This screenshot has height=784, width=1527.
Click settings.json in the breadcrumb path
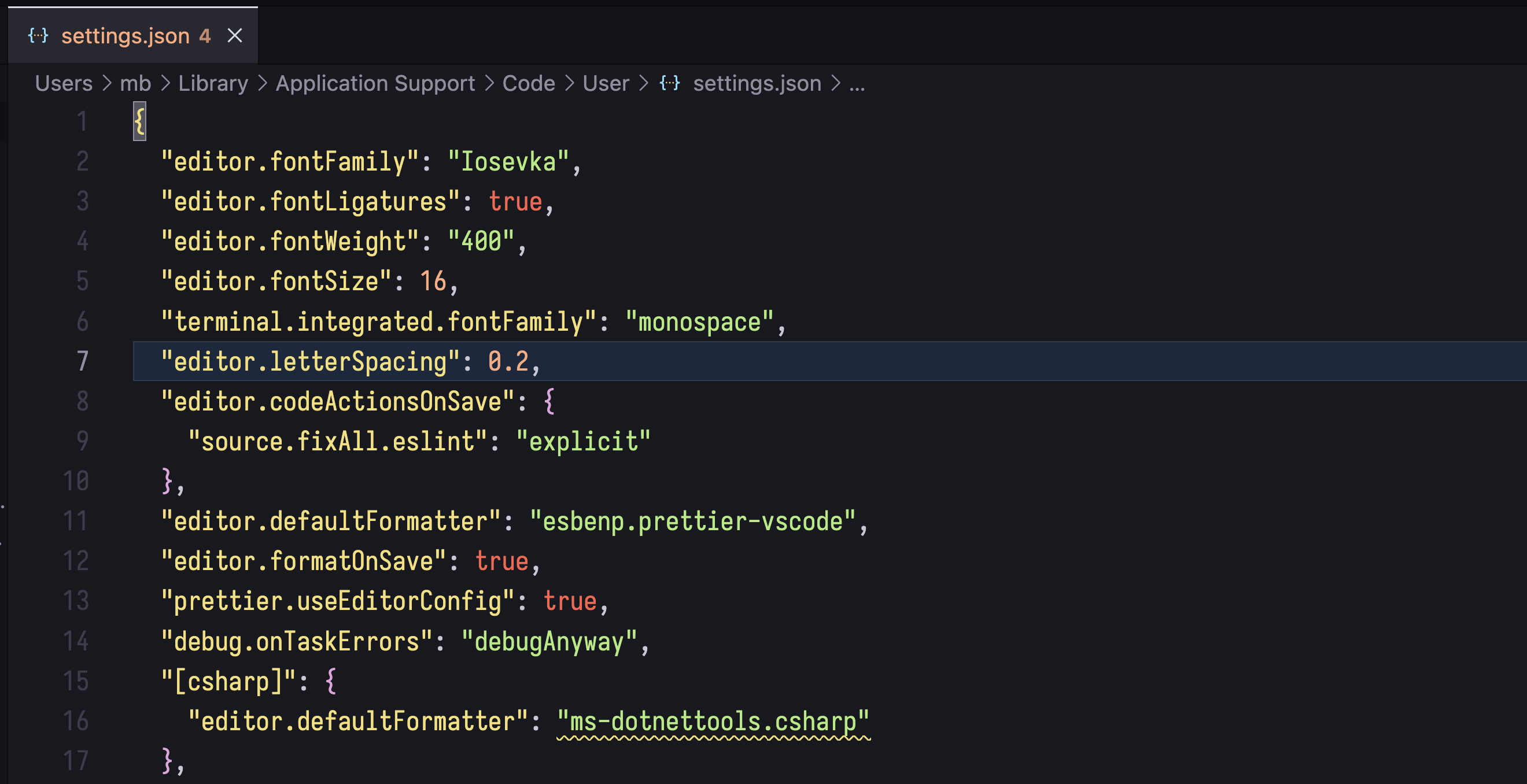(x=757, y=84)
